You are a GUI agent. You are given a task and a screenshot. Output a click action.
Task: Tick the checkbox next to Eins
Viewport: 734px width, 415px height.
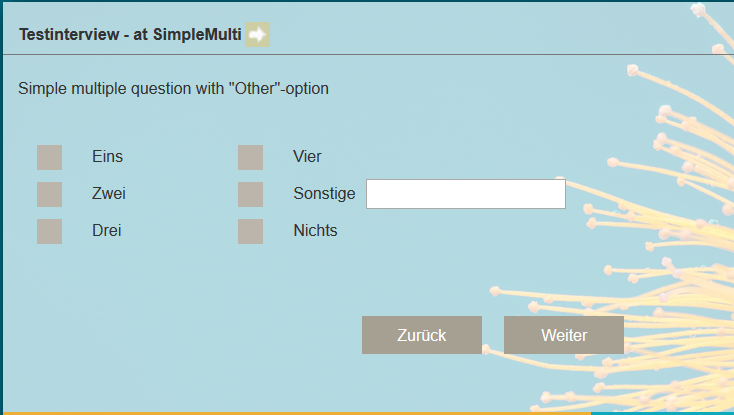tap(50, 157)
